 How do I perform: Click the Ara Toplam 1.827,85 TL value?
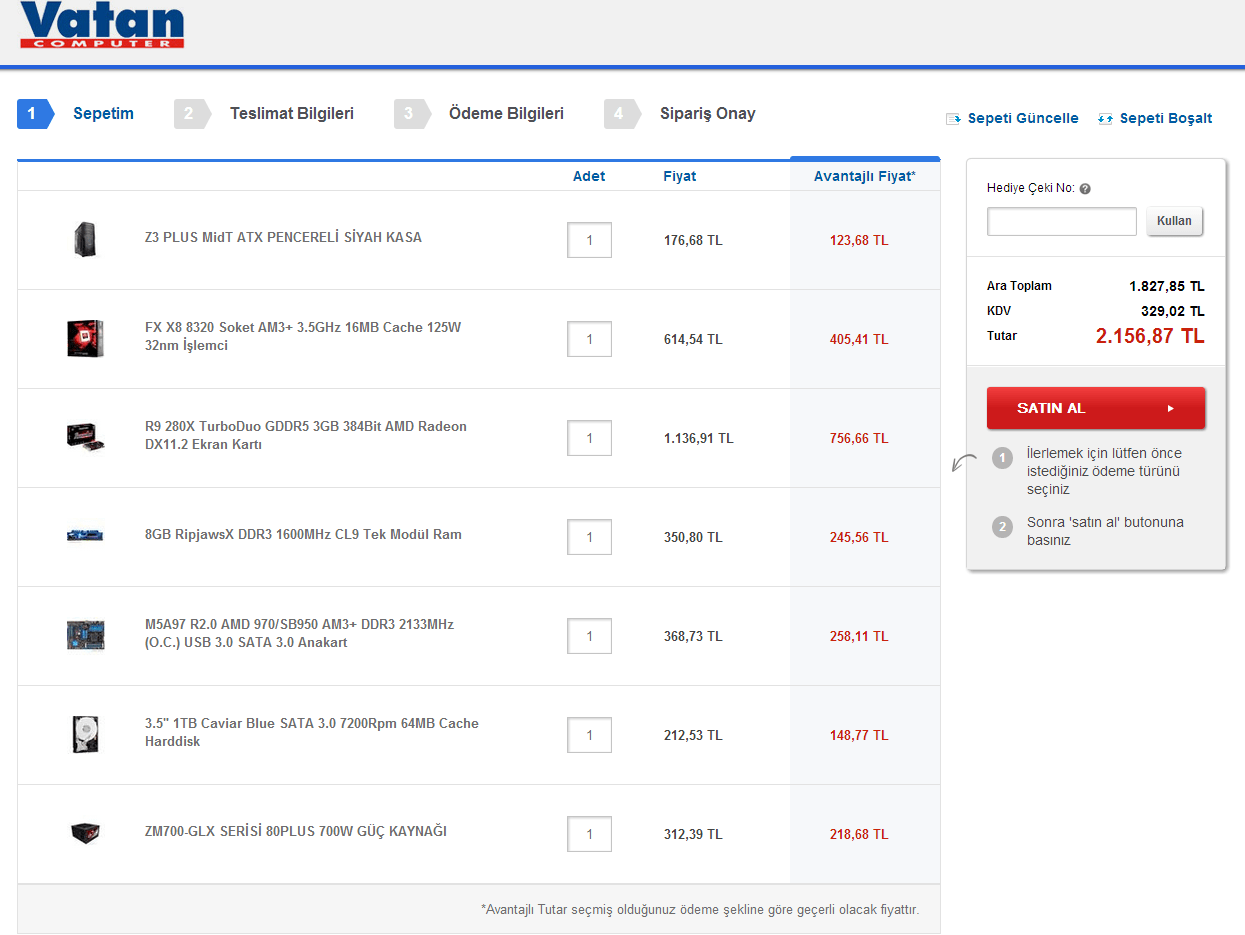tap(1167, 286)
